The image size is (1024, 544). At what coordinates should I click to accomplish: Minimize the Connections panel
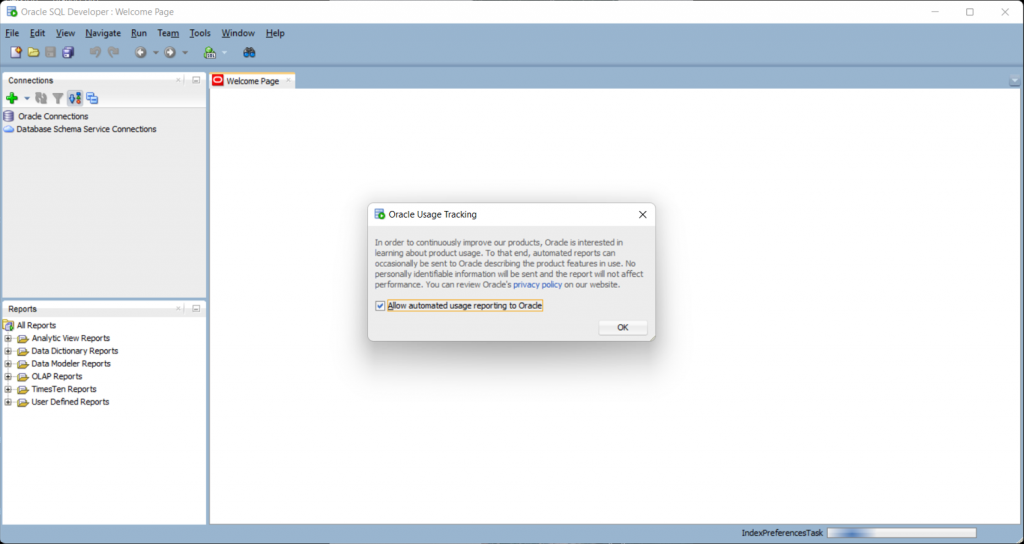(x=196, y=80)
